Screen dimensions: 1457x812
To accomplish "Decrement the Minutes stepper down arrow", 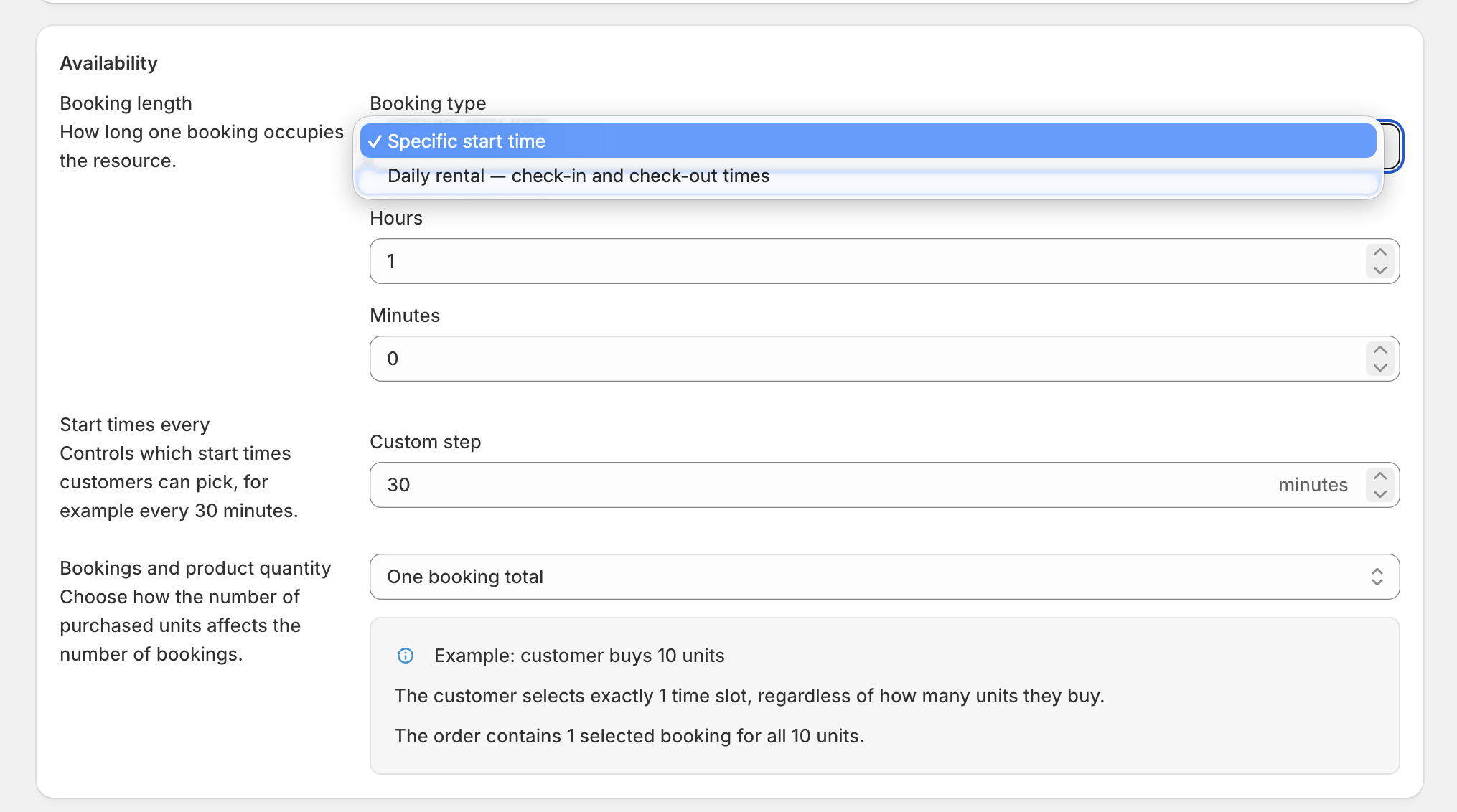I will (x=1379, y=368).
